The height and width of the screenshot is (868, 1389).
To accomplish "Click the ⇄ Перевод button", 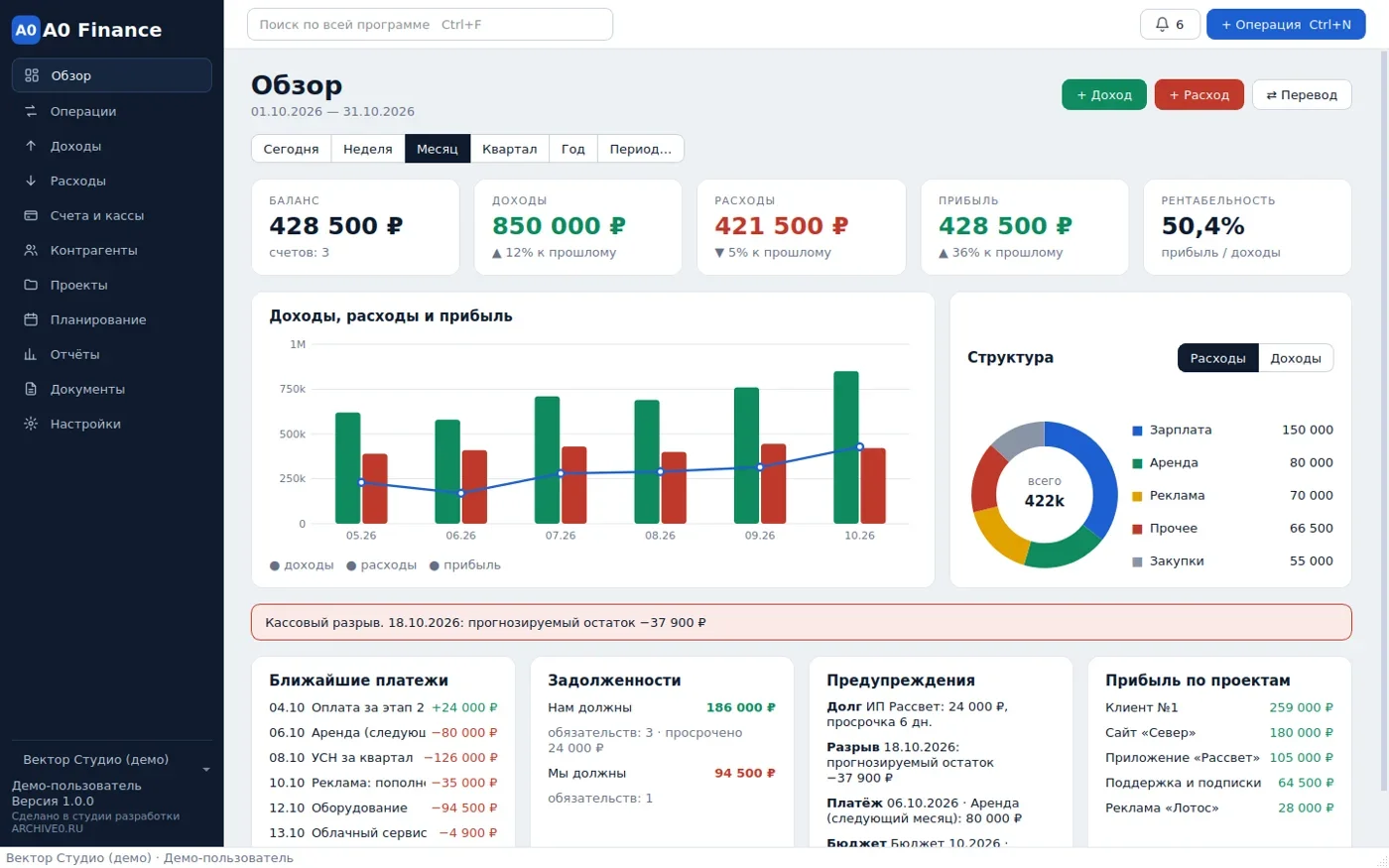I will [1302, 95].
